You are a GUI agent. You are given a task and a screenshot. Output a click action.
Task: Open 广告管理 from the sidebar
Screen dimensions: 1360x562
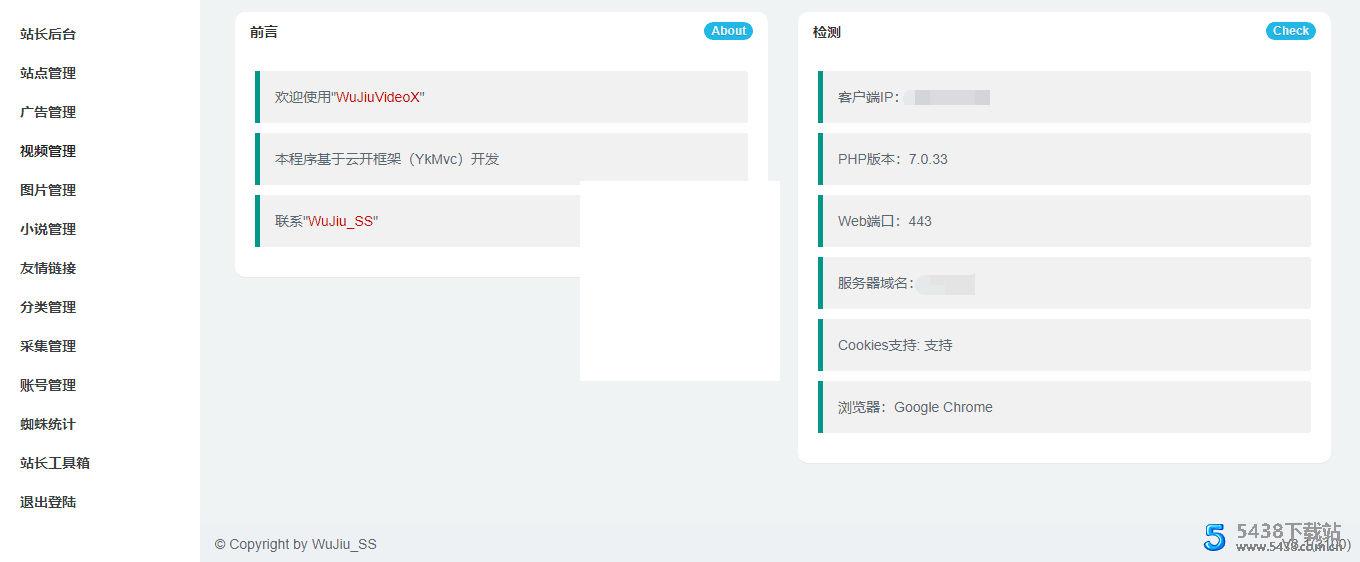[48, 112]
